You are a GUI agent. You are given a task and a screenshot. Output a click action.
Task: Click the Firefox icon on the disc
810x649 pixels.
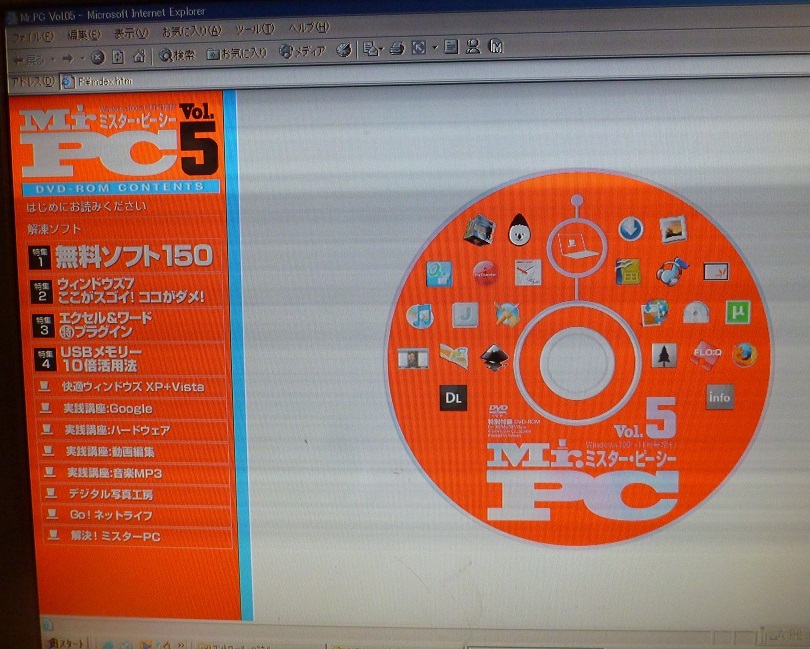pos(744,355)
